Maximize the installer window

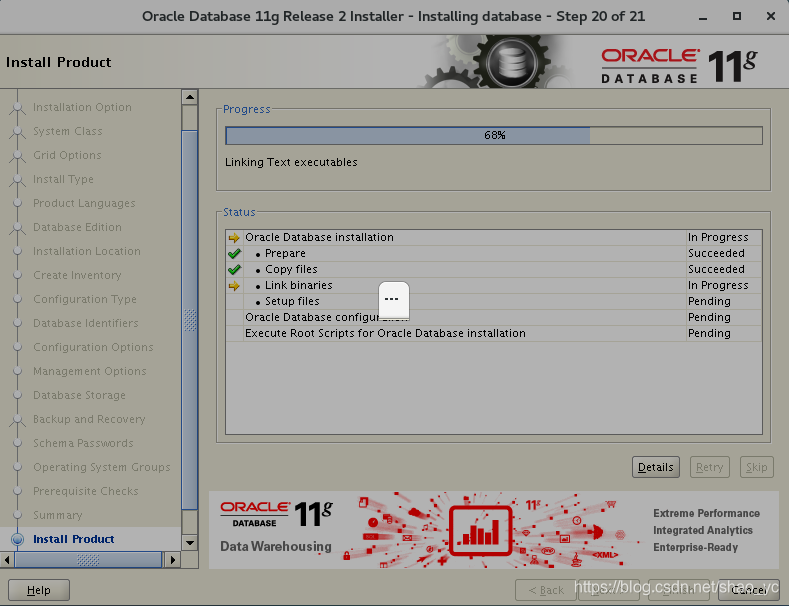[x=737, y=16]
